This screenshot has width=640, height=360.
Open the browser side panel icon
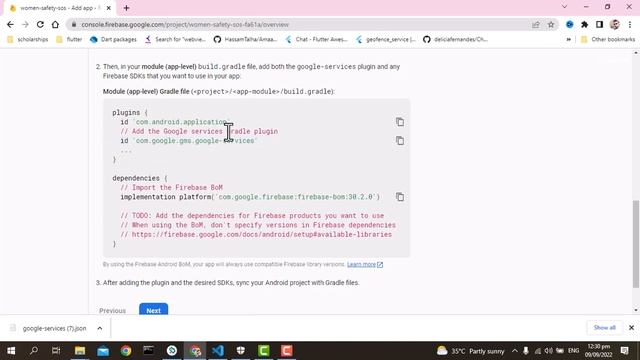(599, 24)
